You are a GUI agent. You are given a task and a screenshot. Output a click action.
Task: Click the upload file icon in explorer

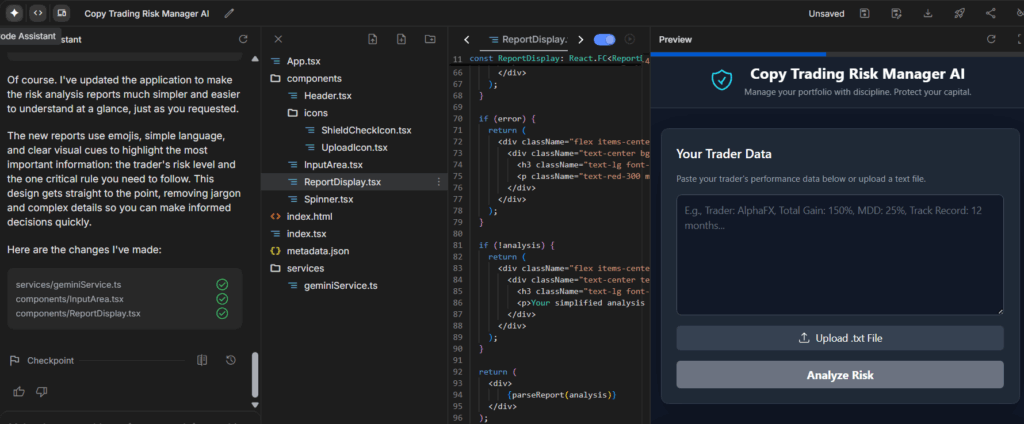coord(372,39)
